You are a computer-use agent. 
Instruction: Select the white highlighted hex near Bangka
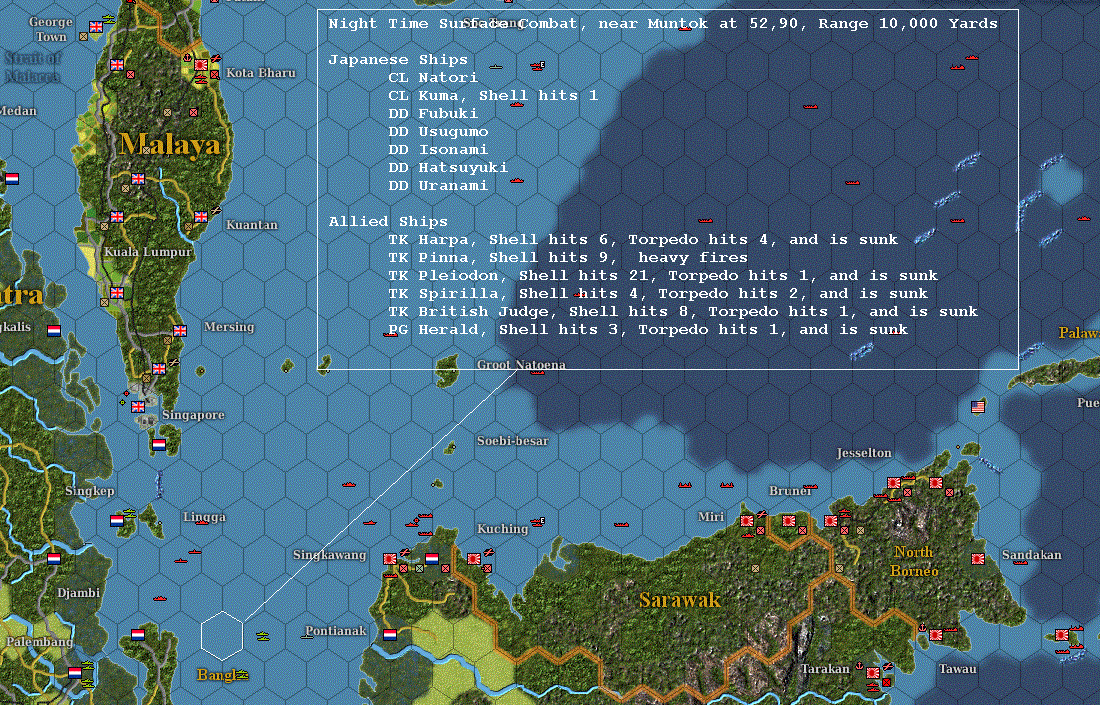(x=222, y=636)
